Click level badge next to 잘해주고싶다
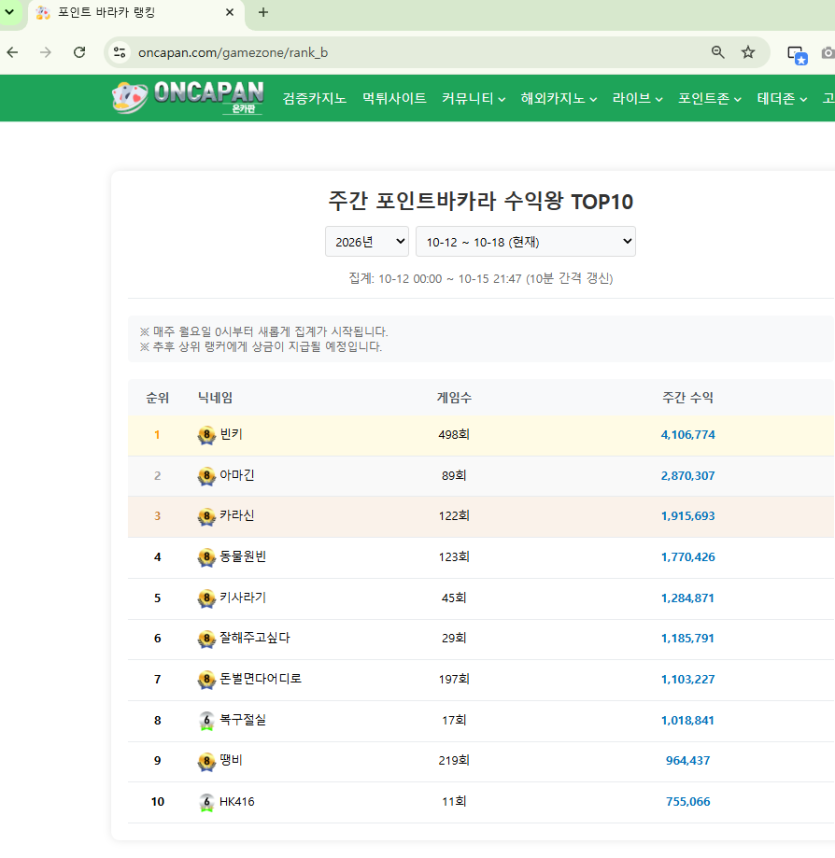This screenshot has width=835, height=858. (206, 639)
